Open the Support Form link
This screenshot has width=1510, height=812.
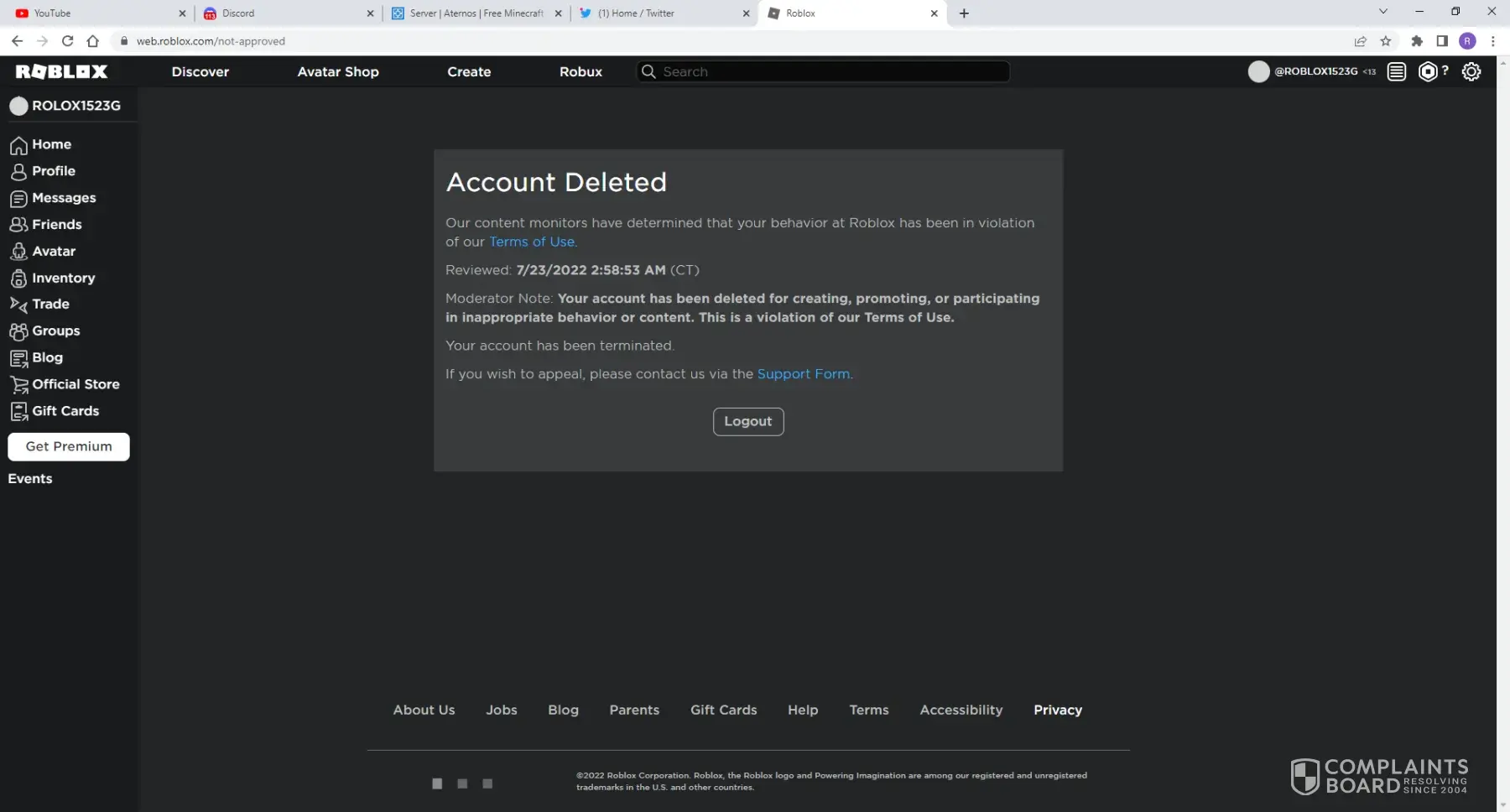pos(803,374)
